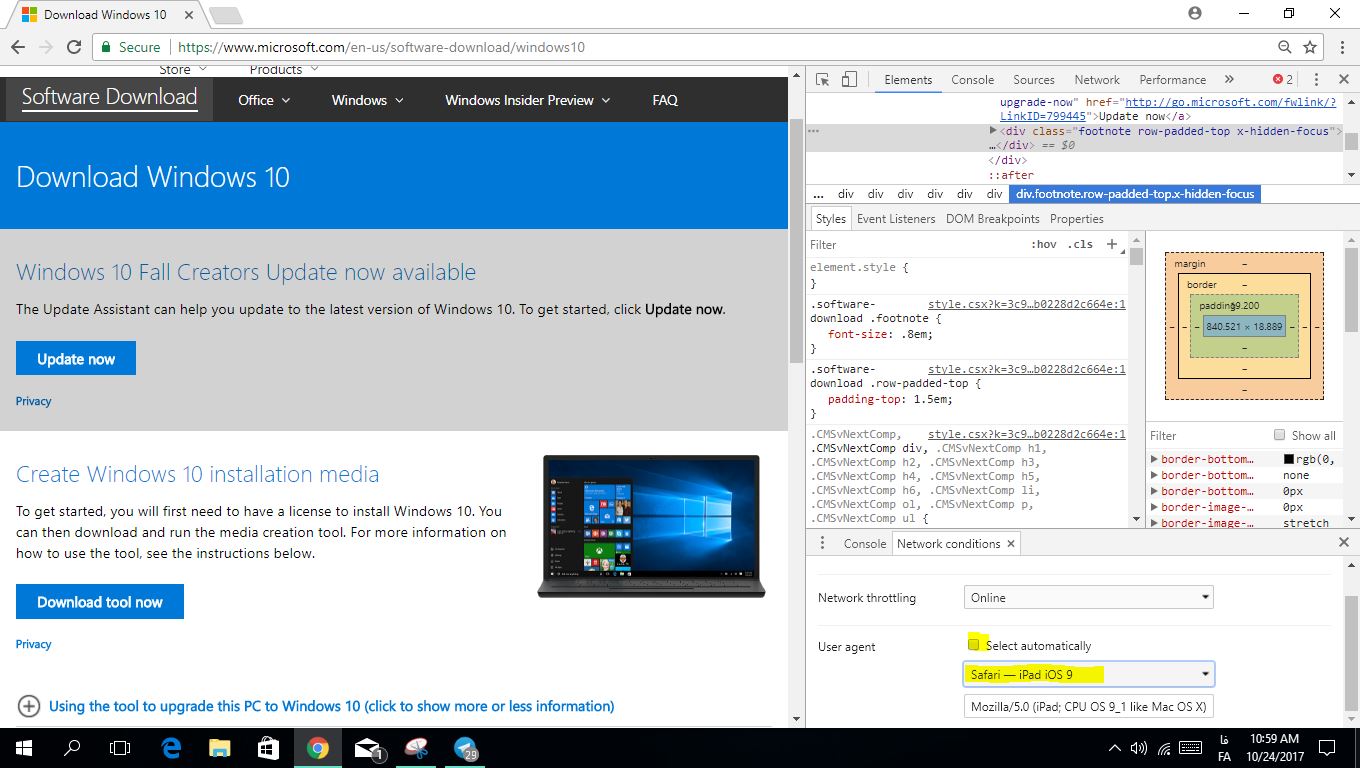Click the Download tool now button
This screenshot has height=768, width=1360.
pyautogui.click(x=100, y=602)
